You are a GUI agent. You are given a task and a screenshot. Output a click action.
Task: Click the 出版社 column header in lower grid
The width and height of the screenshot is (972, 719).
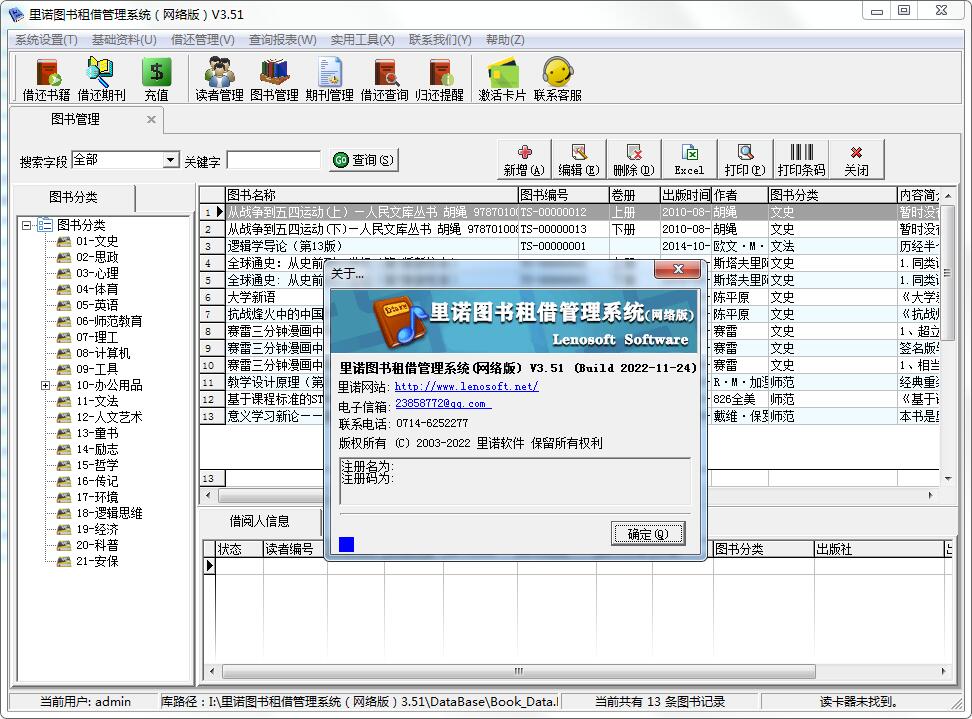tap(878, 549)
